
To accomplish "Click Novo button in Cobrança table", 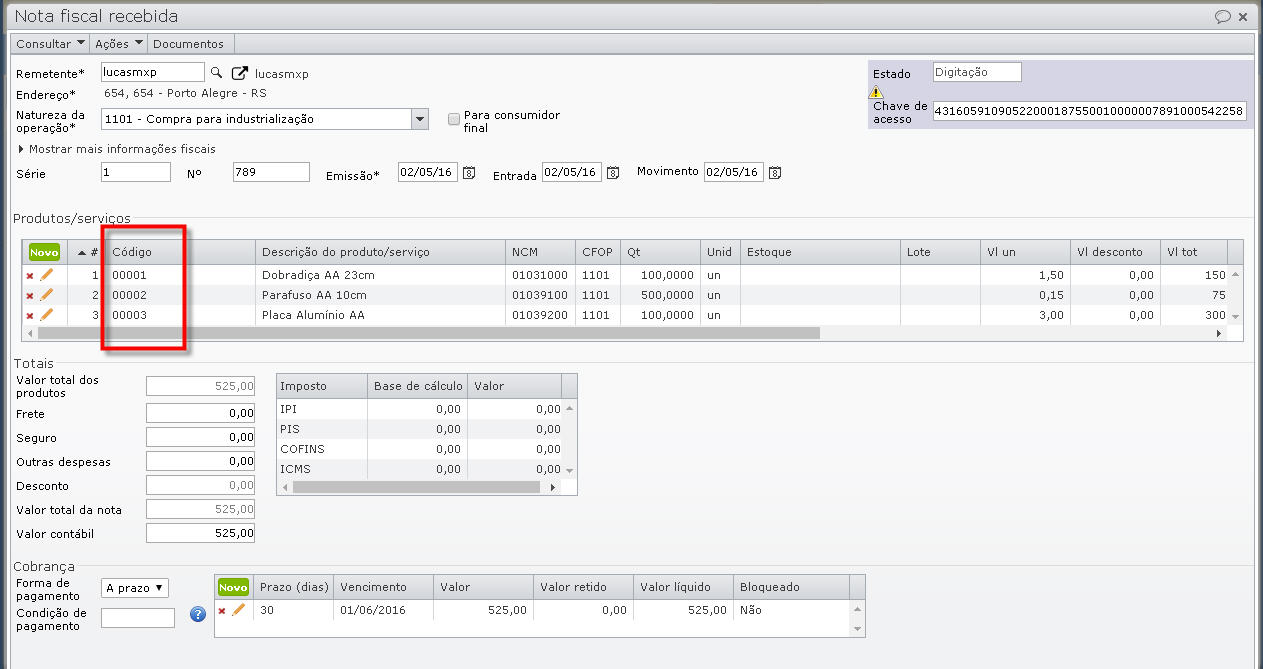I will (233, 587).
